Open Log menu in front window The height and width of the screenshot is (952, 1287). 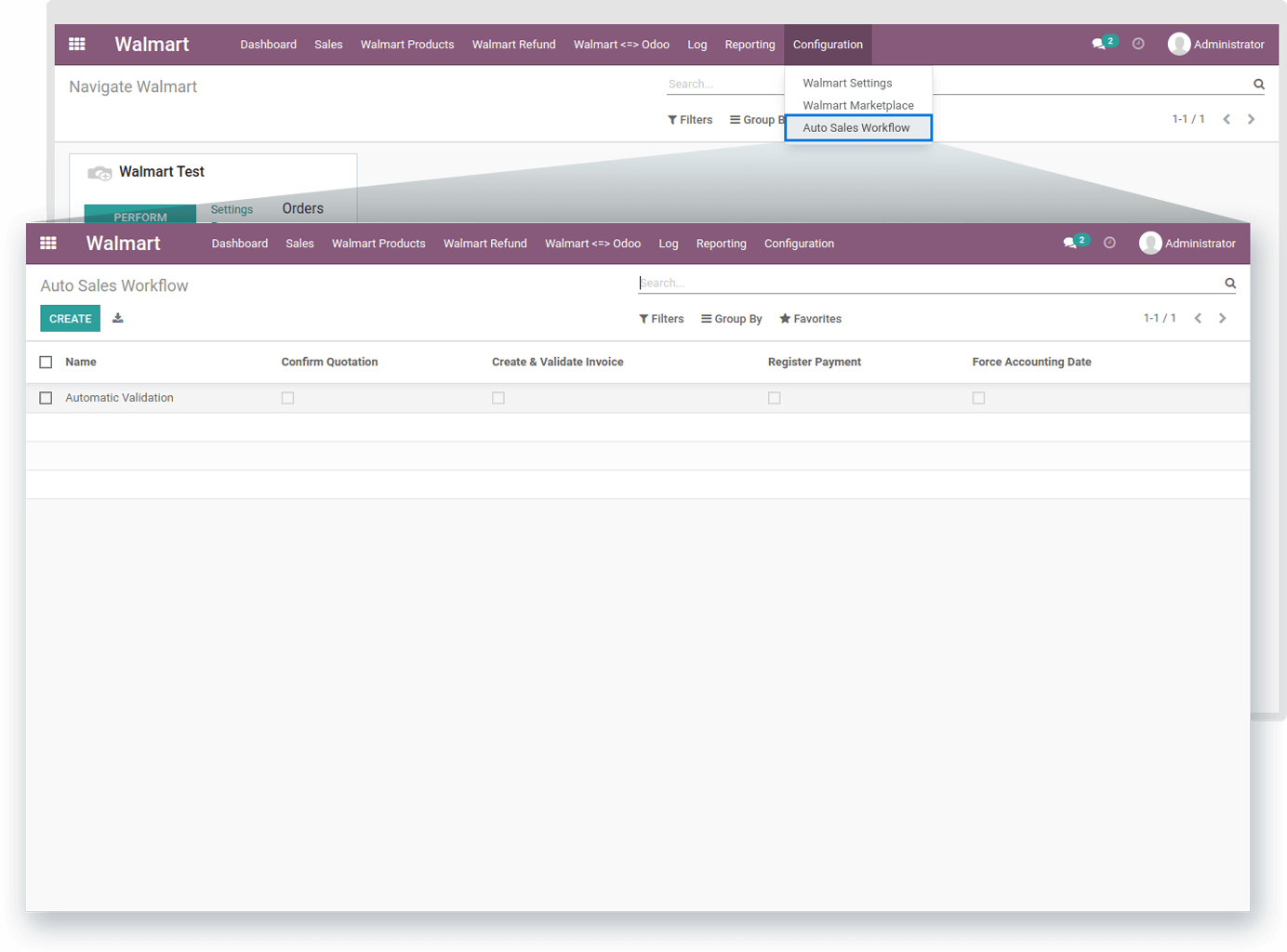coord(669,244)
